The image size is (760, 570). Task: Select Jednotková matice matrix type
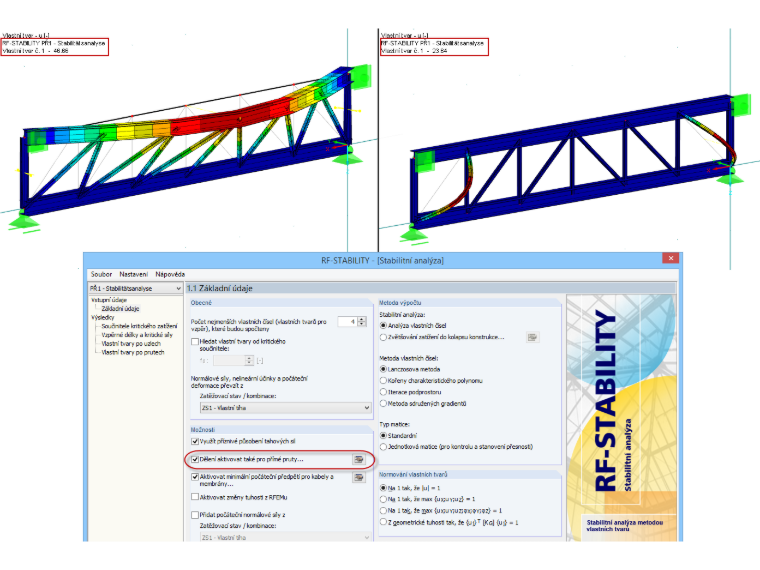click(383, 447)
